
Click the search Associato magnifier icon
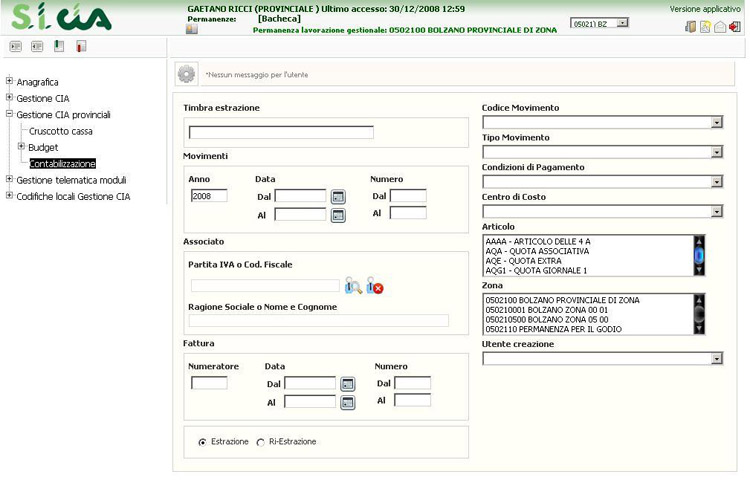(x=353, y=285)
